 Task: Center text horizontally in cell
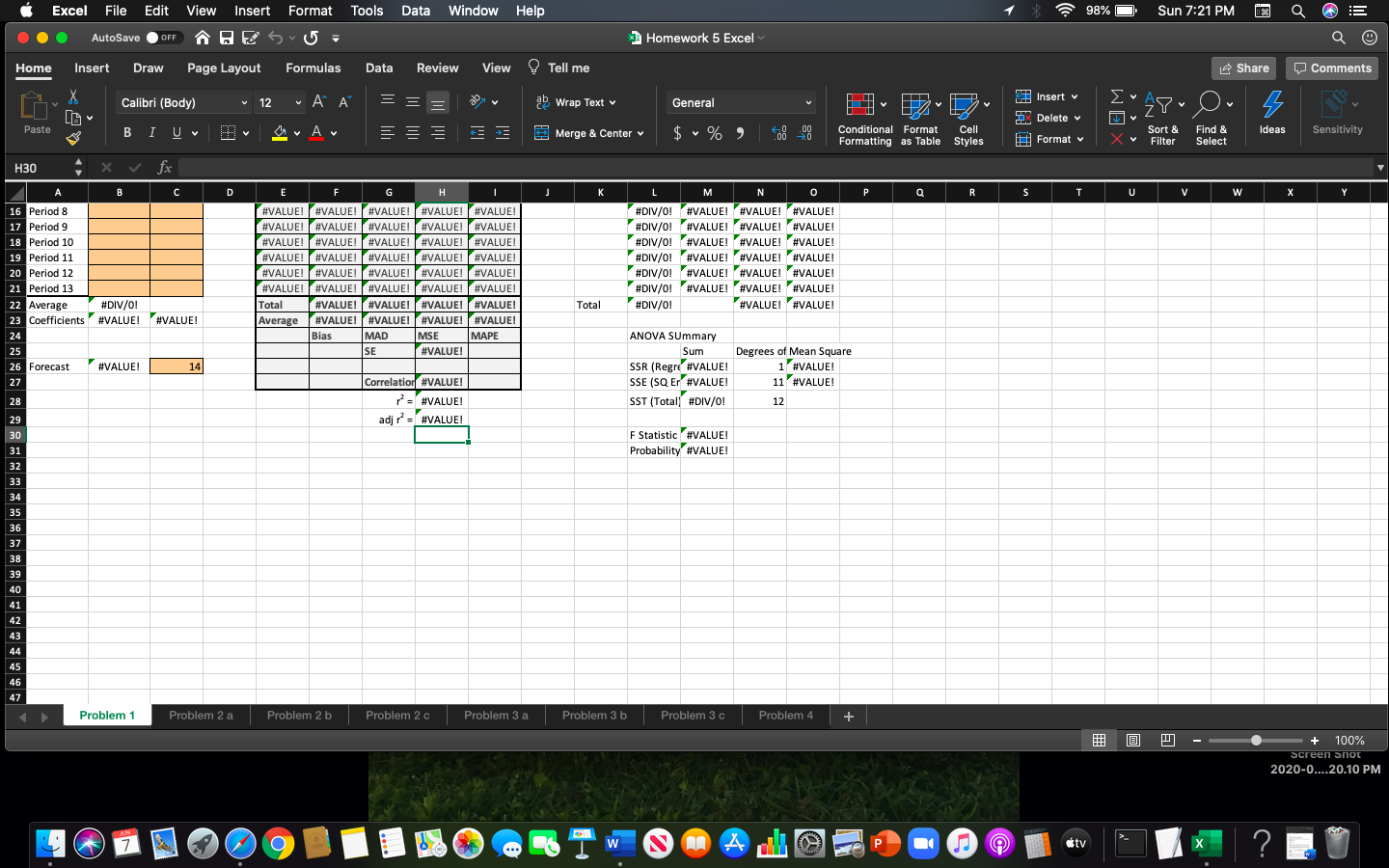click(x=413, y=133)
